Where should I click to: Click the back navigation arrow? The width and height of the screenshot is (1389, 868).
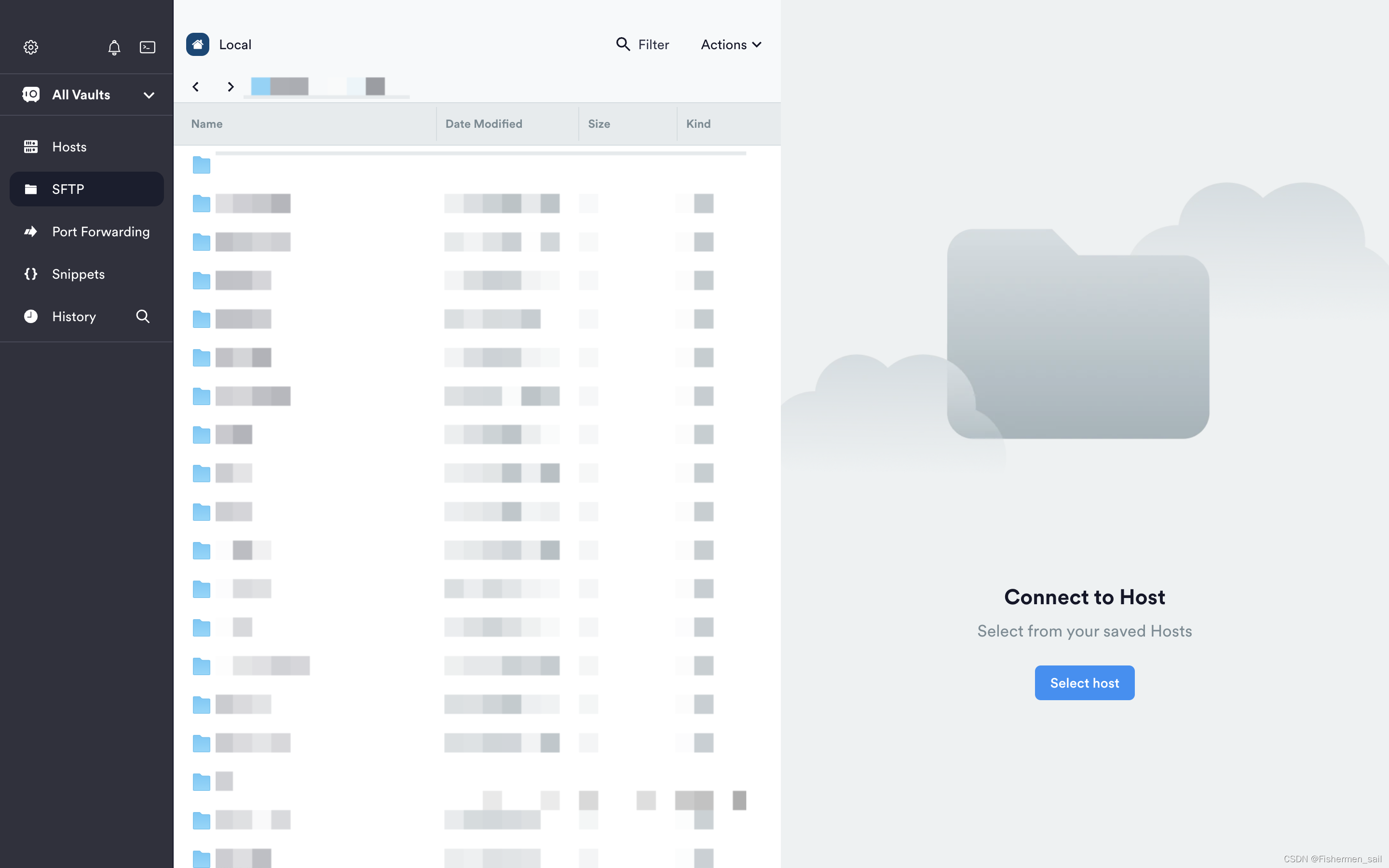pos(196,86)
